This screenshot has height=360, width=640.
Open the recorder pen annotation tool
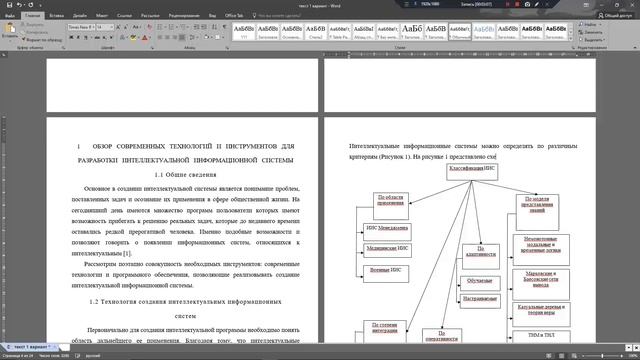click(537, 4)
